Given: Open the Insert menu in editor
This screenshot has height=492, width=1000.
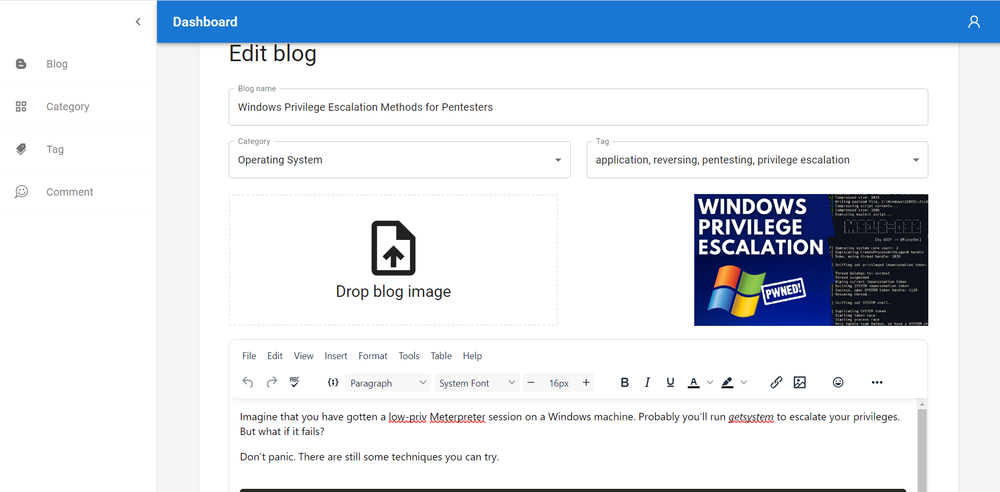Looking at the screenshot, I should [x=336, y=356].
